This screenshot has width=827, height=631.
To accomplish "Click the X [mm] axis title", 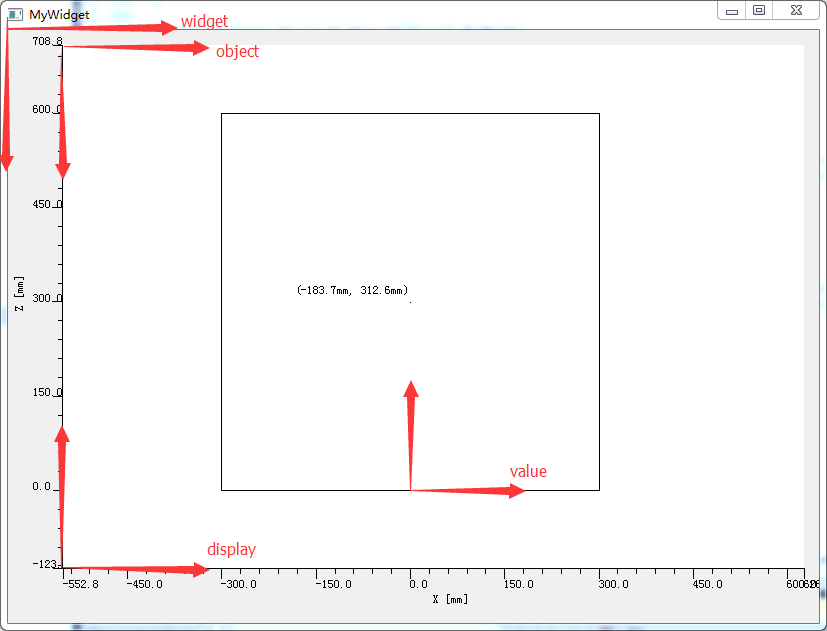I will (x=450, y=599).
